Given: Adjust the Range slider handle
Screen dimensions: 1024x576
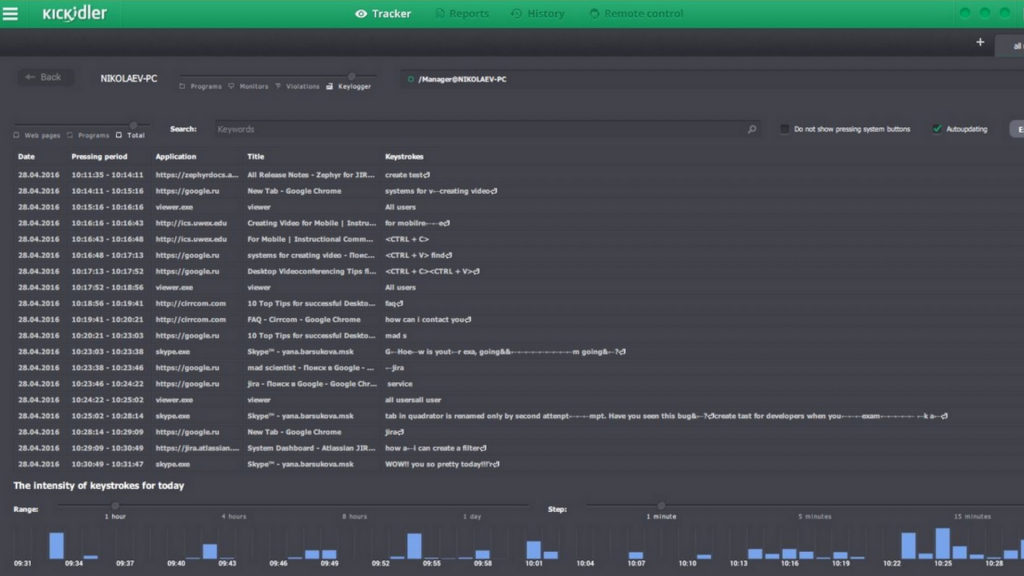Looking at the screenshot, I should (x=116, y=505).
